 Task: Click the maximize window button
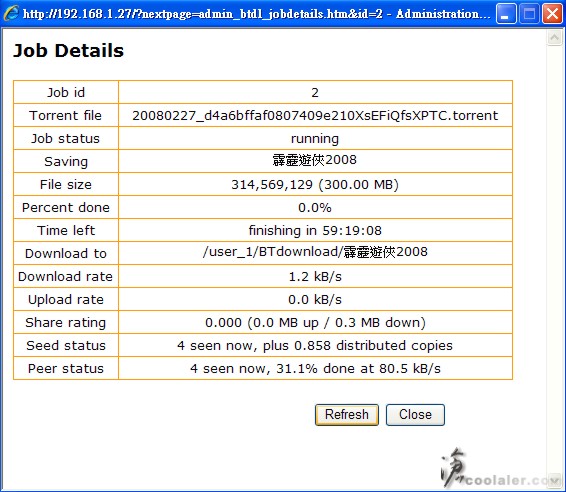coord(529,14)
